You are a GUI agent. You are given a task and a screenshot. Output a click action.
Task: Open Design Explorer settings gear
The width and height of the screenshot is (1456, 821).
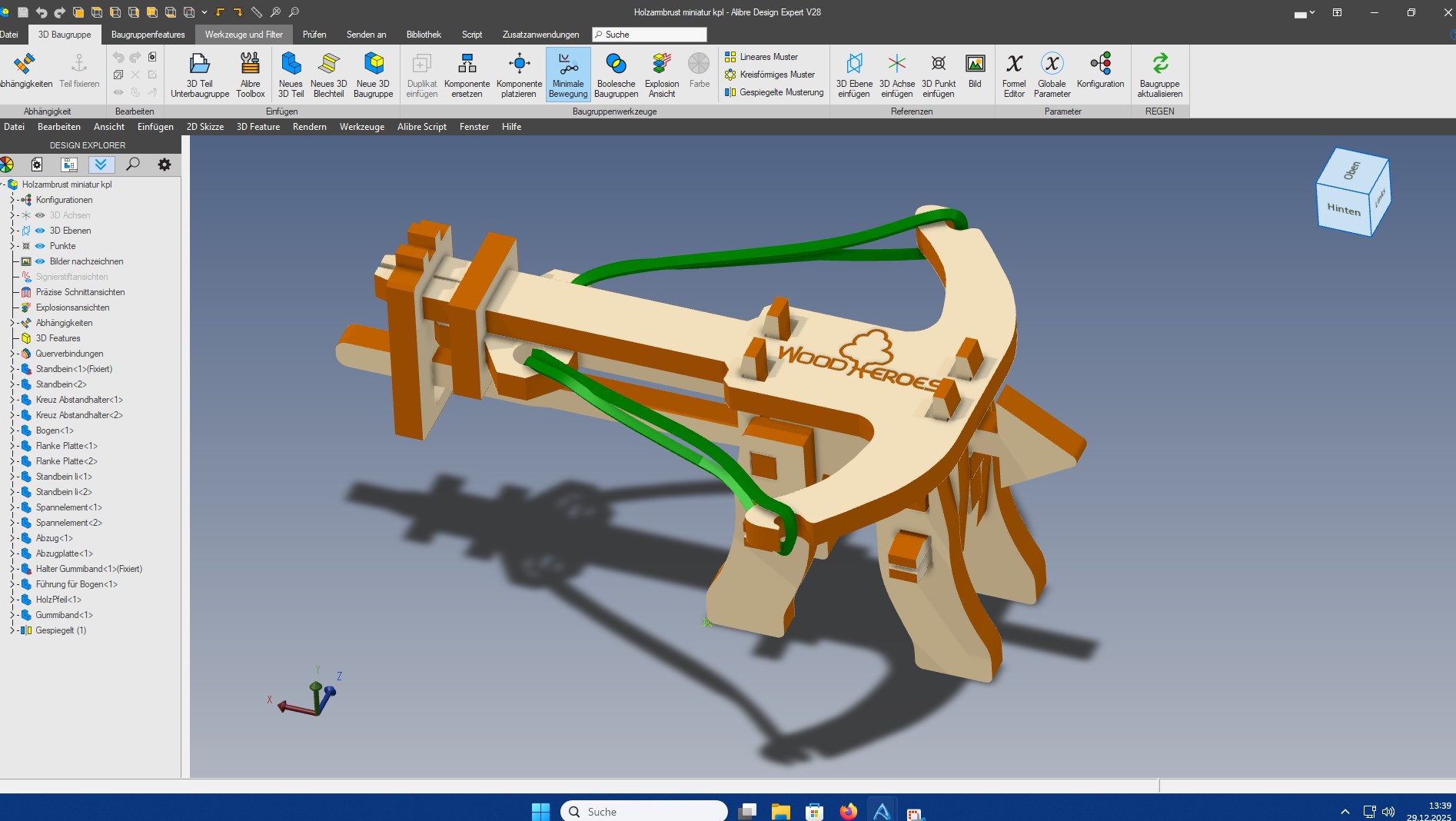(x=164, y=165)
